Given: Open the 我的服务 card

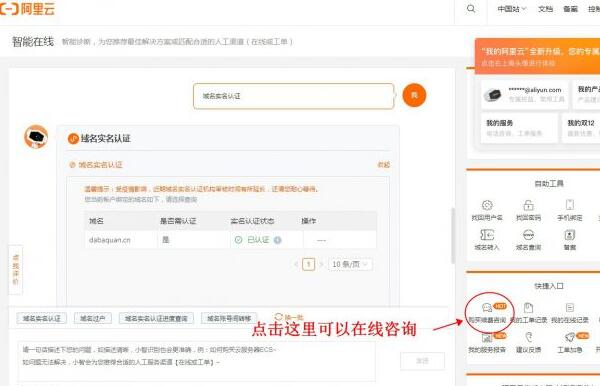Looking at the screenshot, I should point(519,128).
